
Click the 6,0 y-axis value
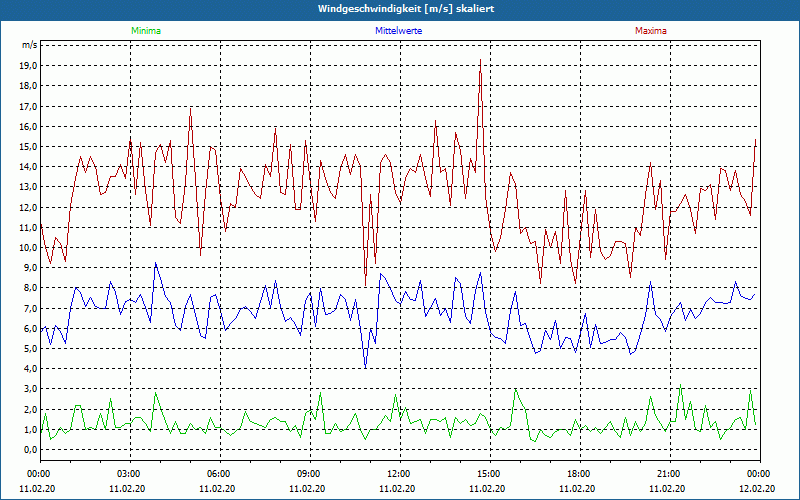coord(31,328)
